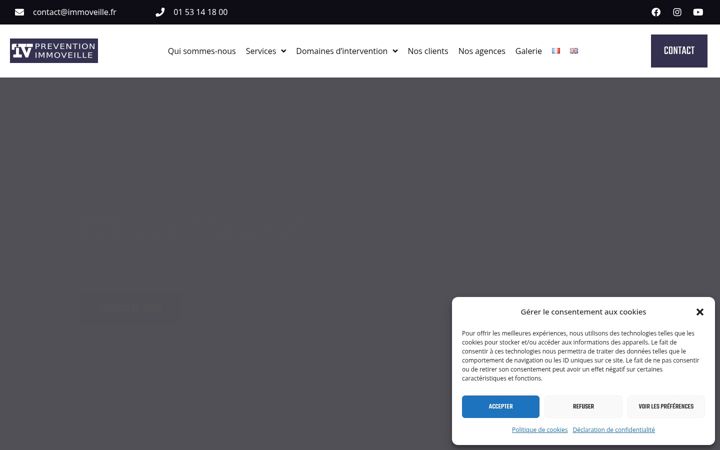Decline cookies with the Refuser button
The height and width of the screenshot is (450, 720).
coord(583,406)
